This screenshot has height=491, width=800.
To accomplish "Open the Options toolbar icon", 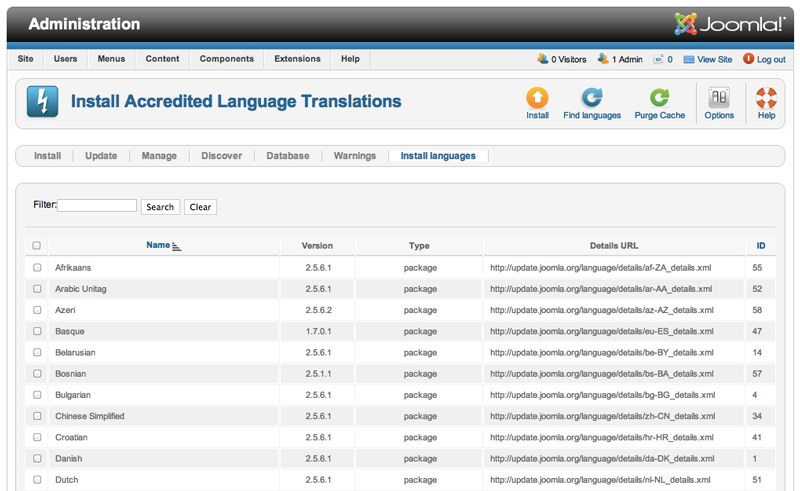I will pyautogui.click(x=719, y=99).
